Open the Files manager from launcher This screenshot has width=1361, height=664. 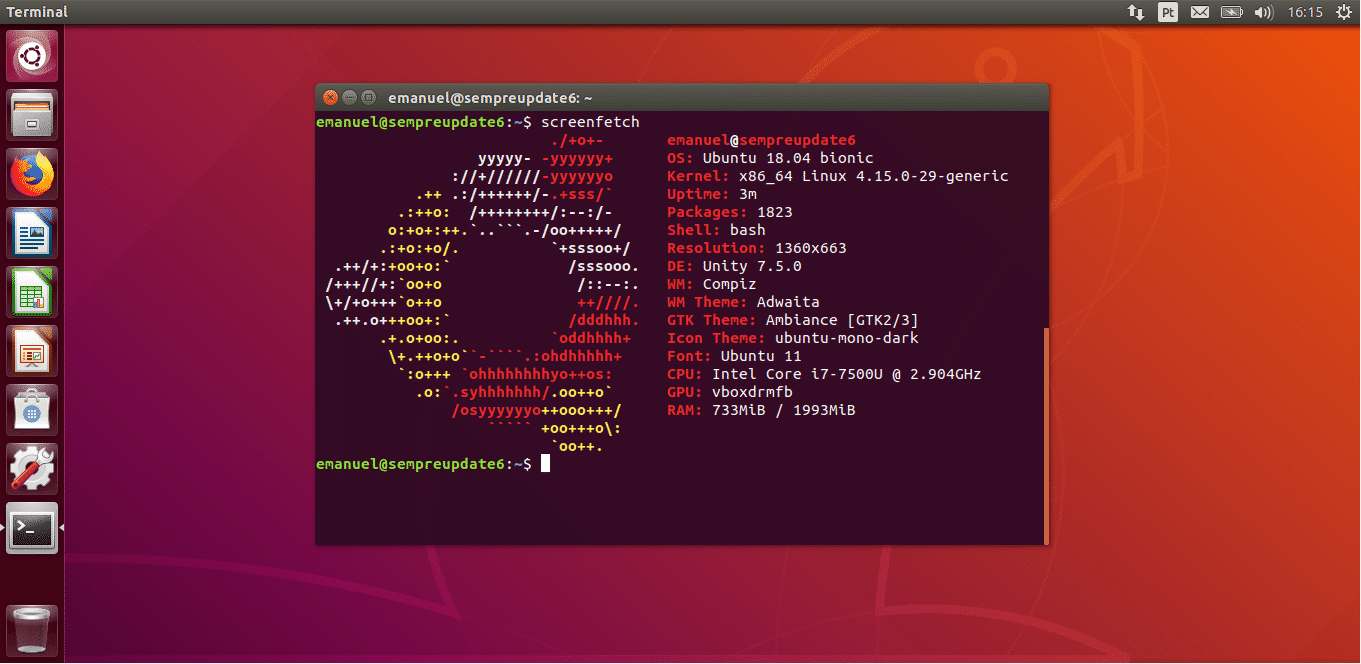[x=32, y=115]
